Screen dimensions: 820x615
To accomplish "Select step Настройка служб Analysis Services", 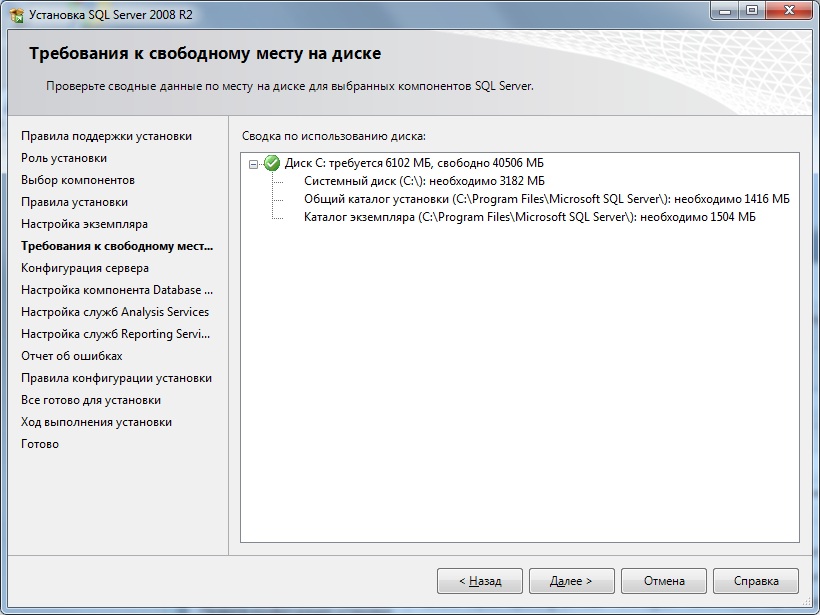I will pyautogui.click(x=115, y=312).
